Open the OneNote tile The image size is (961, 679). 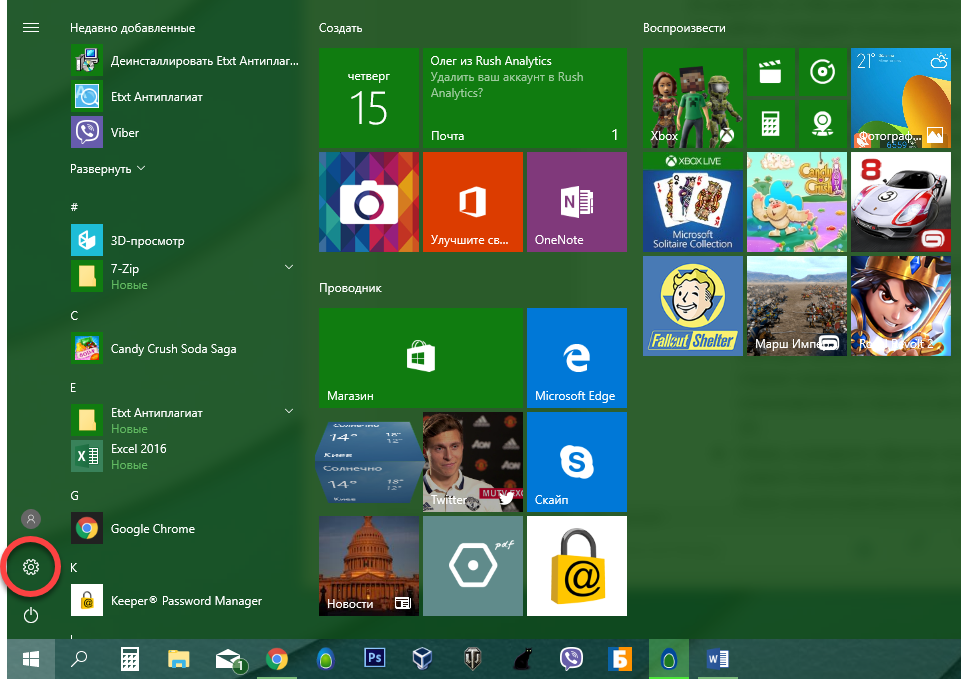click(x=576, y=202)
